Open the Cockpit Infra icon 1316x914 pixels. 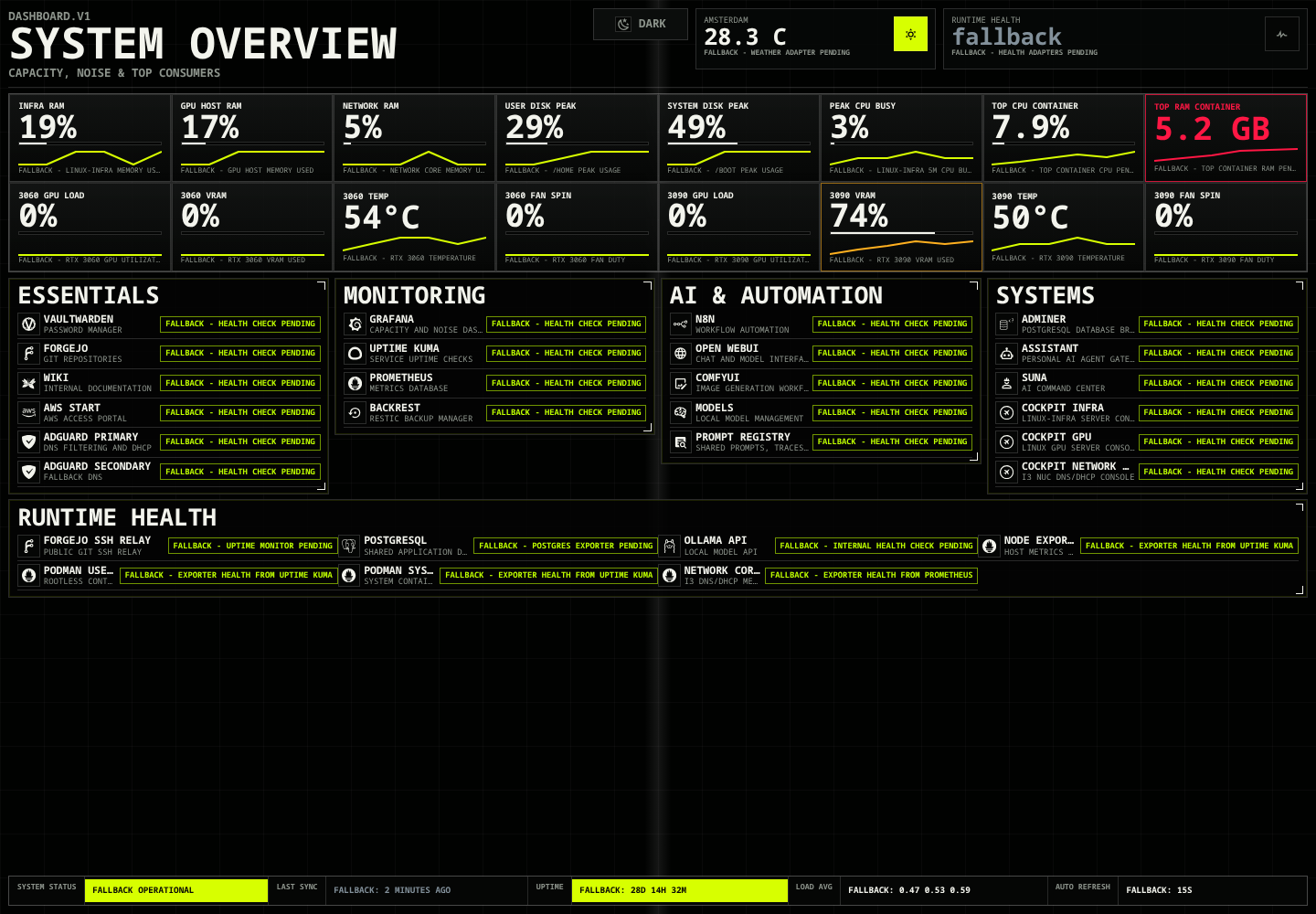point(1006,412)
